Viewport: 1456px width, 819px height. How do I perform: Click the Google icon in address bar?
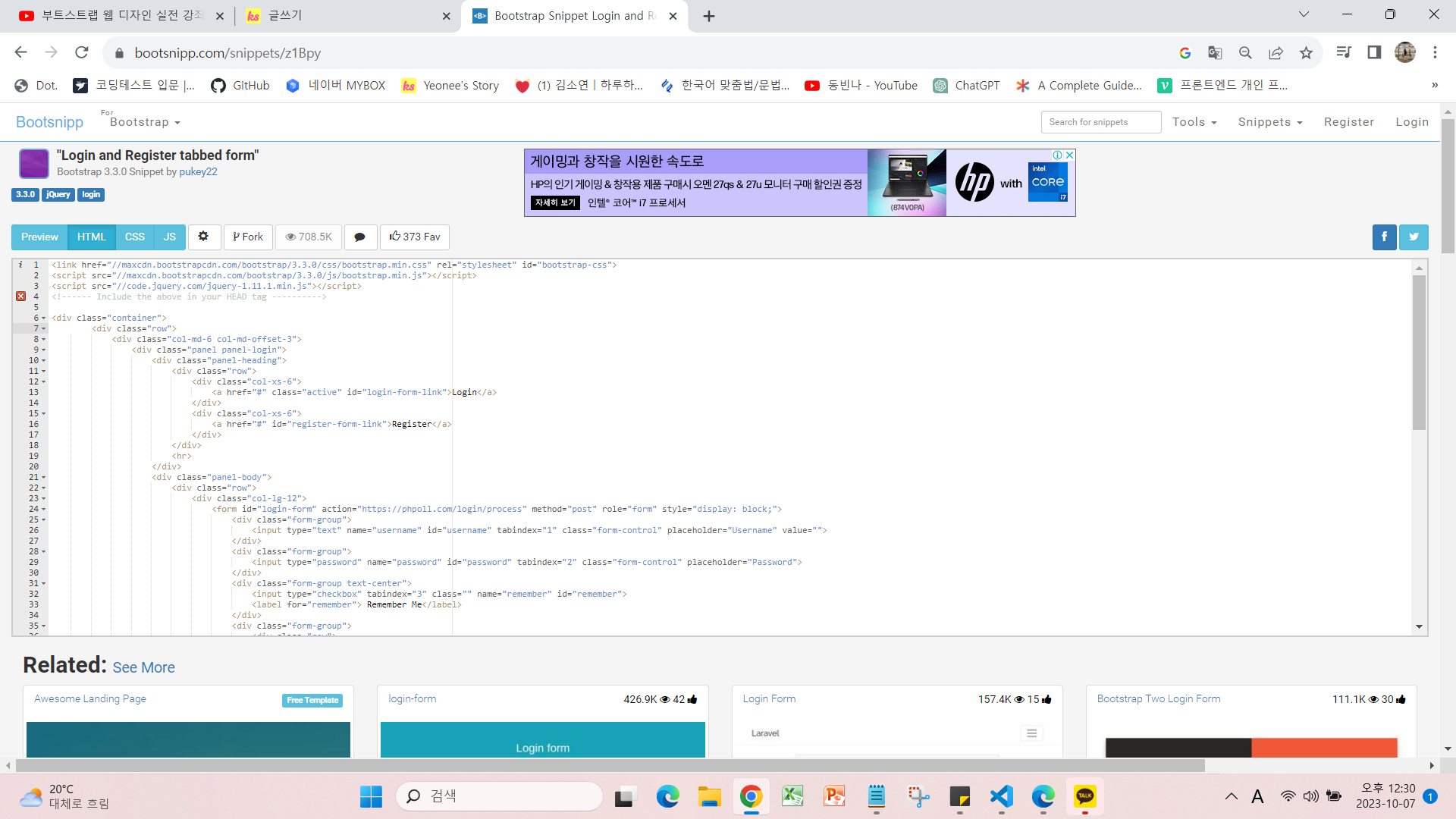(1185, 53)
